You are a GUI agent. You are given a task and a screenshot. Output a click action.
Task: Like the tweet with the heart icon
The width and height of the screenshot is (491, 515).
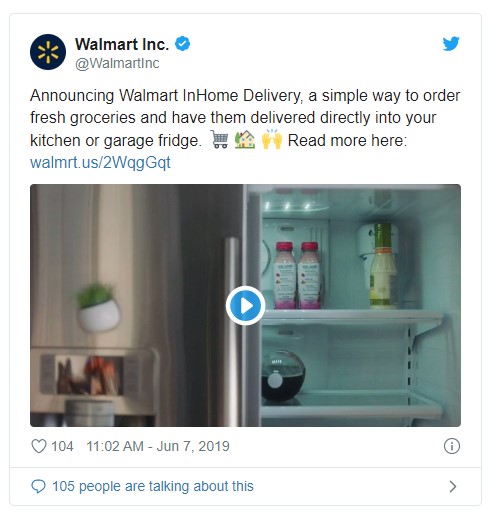pyautogui.click(x=39, y=446)
